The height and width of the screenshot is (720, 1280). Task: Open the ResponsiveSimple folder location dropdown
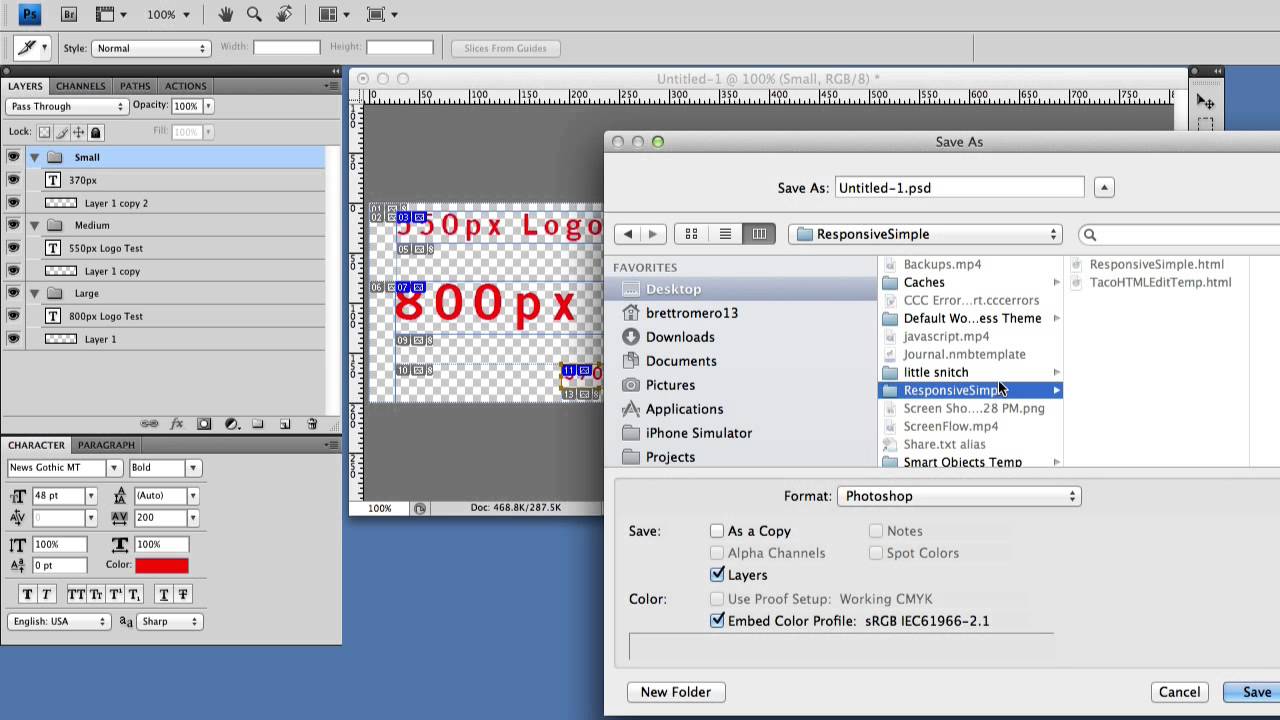tap(925, 234)
